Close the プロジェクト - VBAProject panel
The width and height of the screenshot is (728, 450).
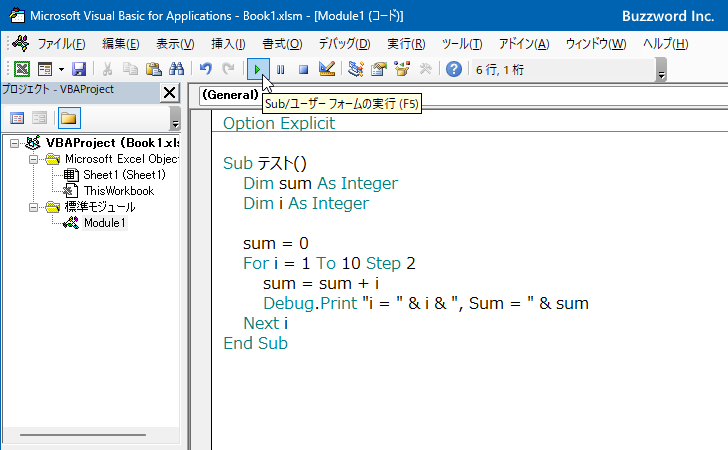tap(169, 92)
